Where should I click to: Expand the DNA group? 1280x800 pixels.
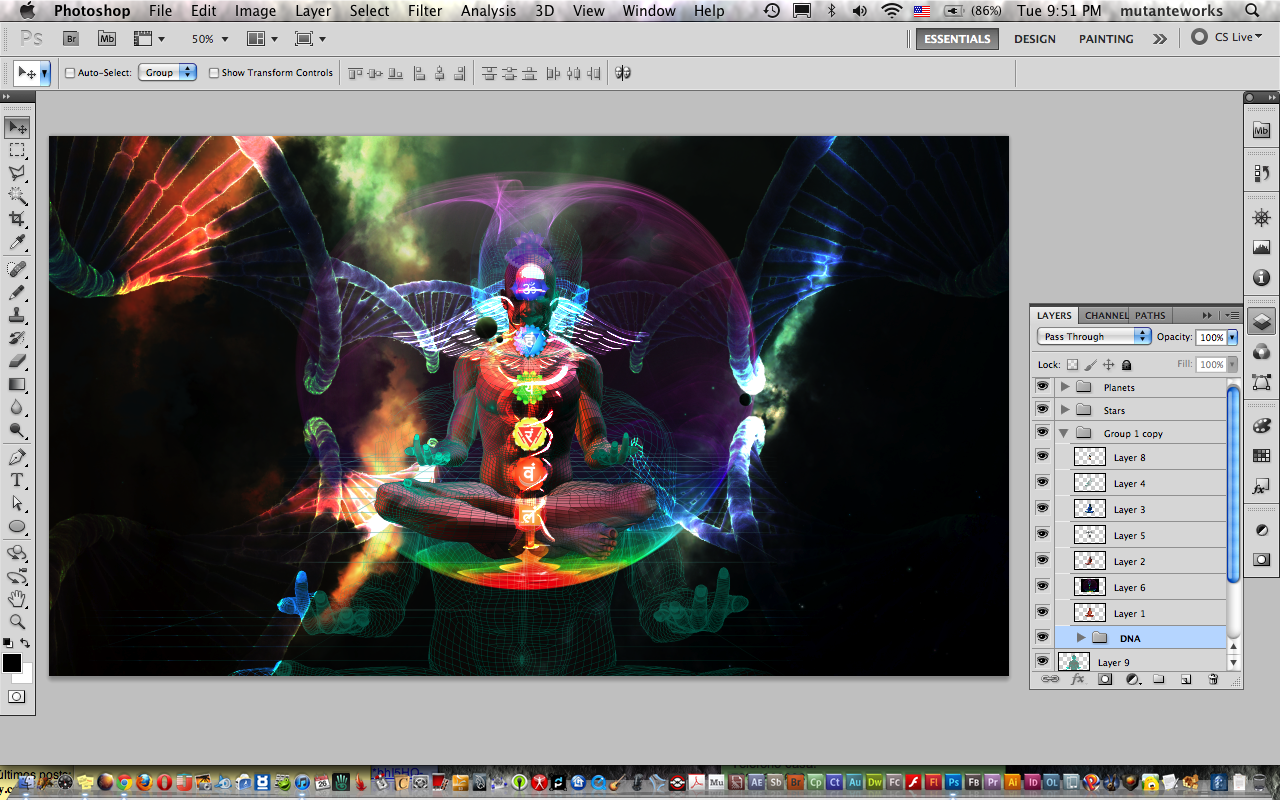pyautogui.click(x=1081, y=638)
